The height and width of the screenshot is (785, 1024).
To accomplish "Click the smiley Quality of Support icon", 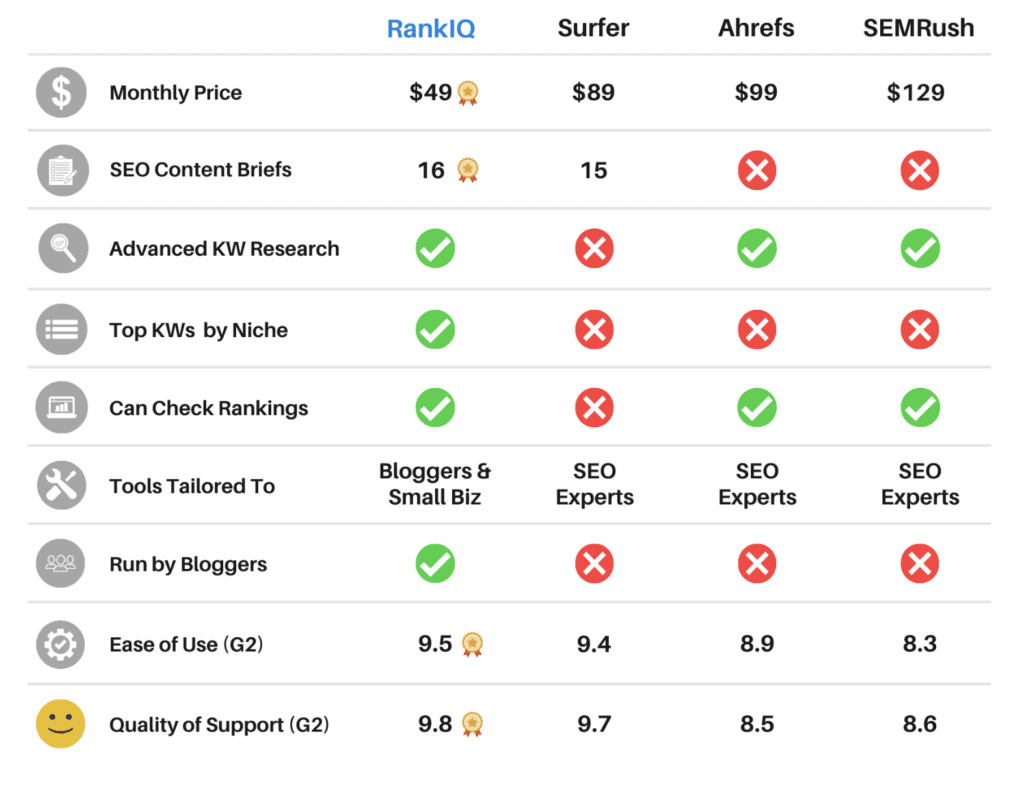I will coord(62,724).
